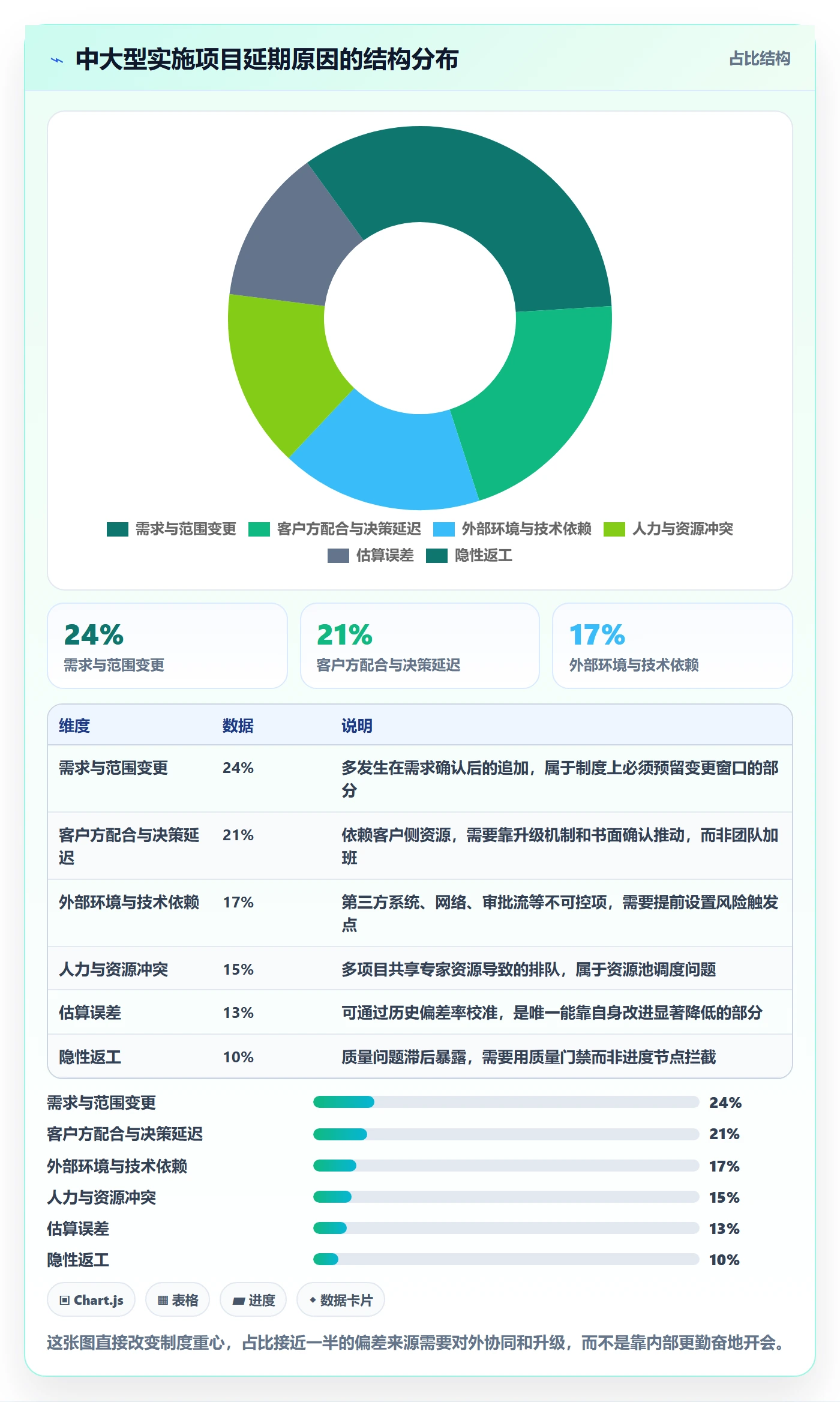Click the progress bar for "需求与范围变更"
This screenshot has width=840, height=1402.
point(506,1102)
